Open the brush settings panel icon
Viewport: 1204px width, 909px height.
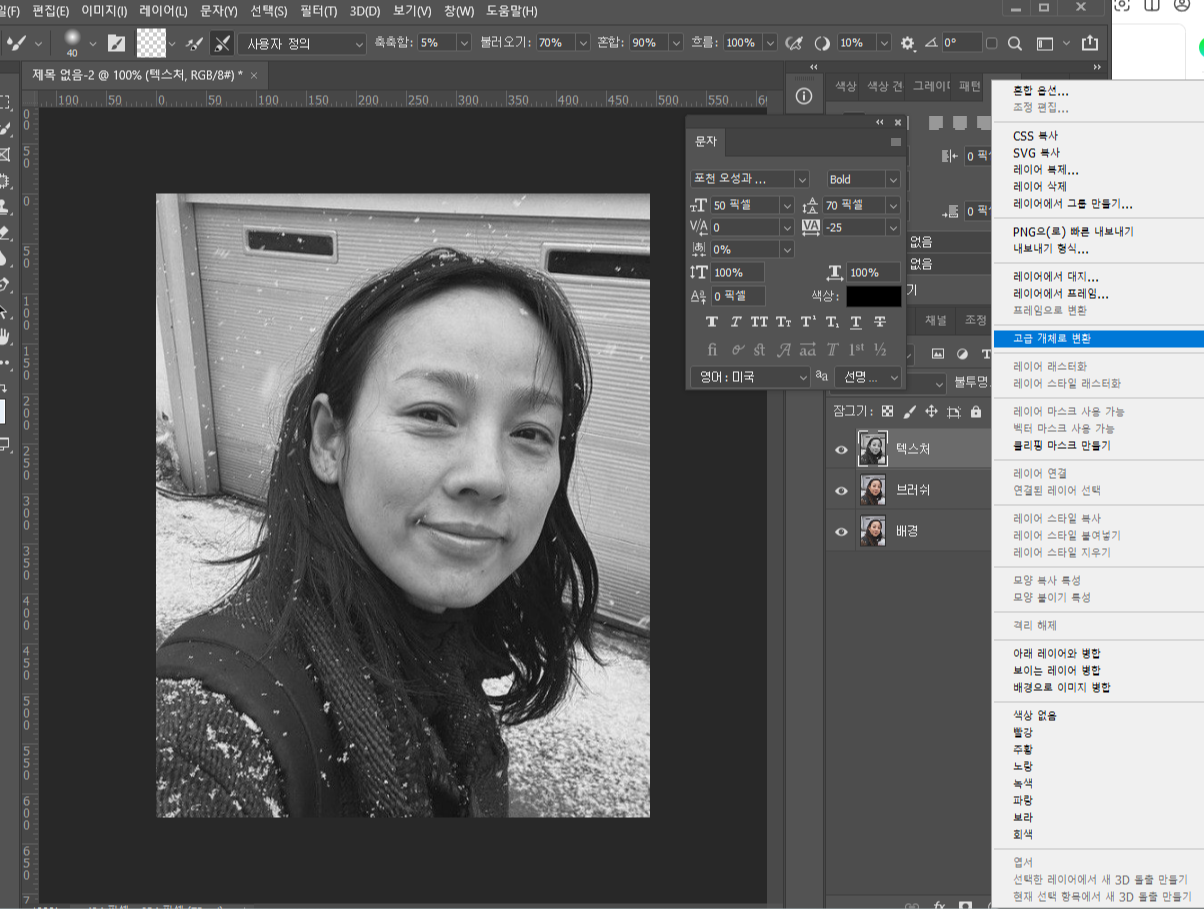coord(117,43)
